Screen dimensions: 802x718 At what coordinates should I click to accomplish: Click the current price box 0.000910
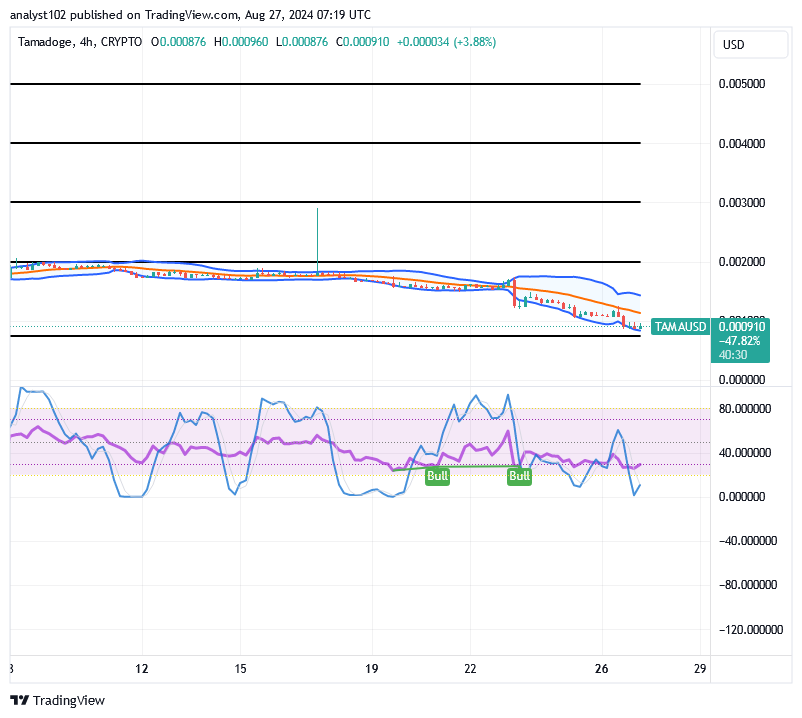click(742, 327)
